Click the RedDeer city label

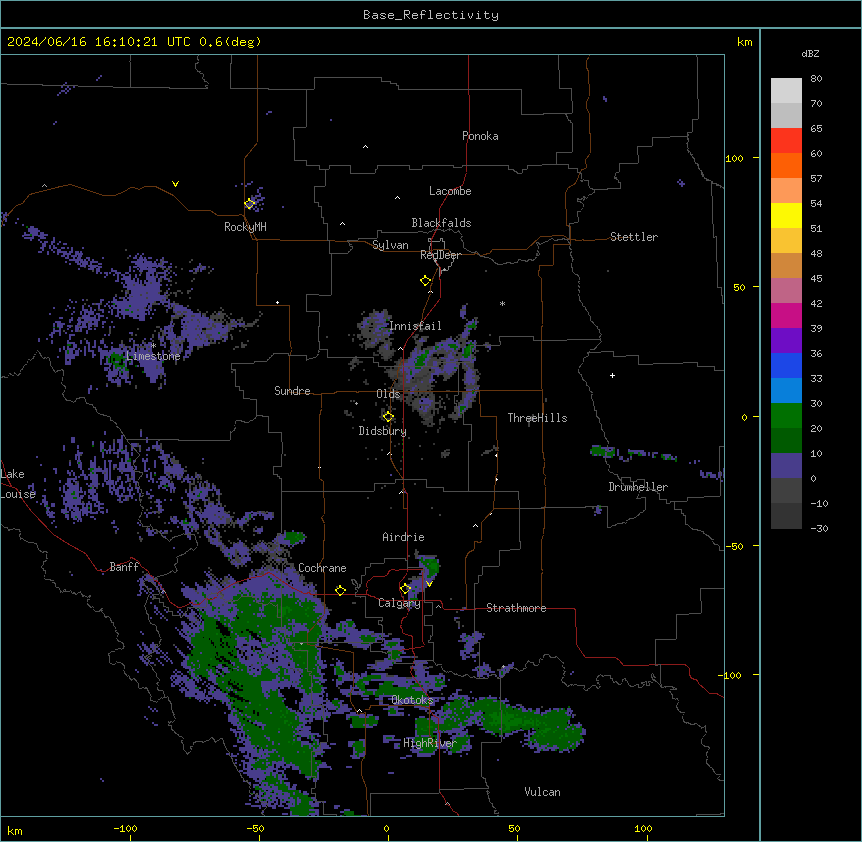coord(440,255)
